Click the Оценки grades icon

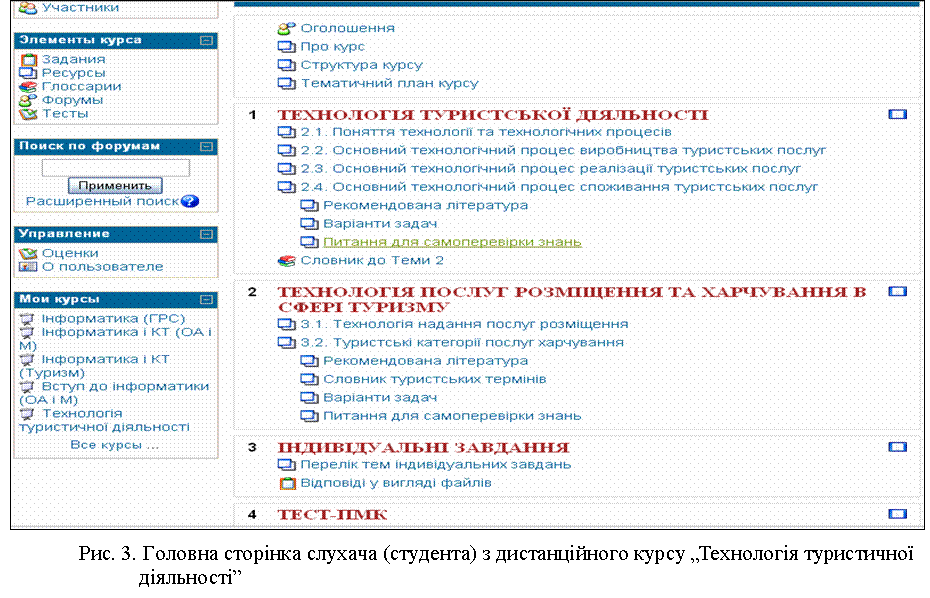pyautogui.click(x=28, y=253)
